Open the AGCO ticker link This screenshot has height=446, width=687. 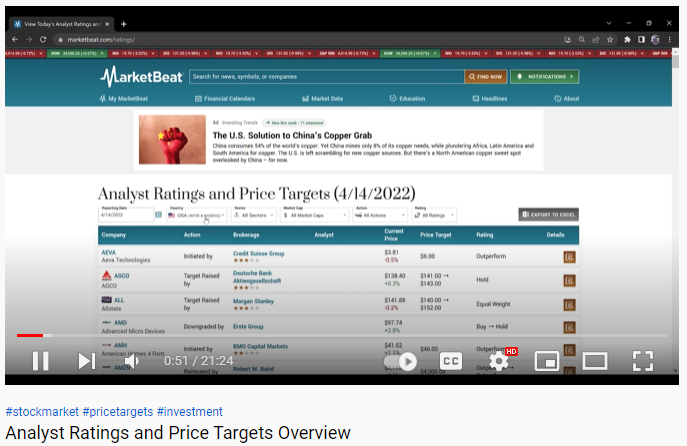click(x=121, y=276)
